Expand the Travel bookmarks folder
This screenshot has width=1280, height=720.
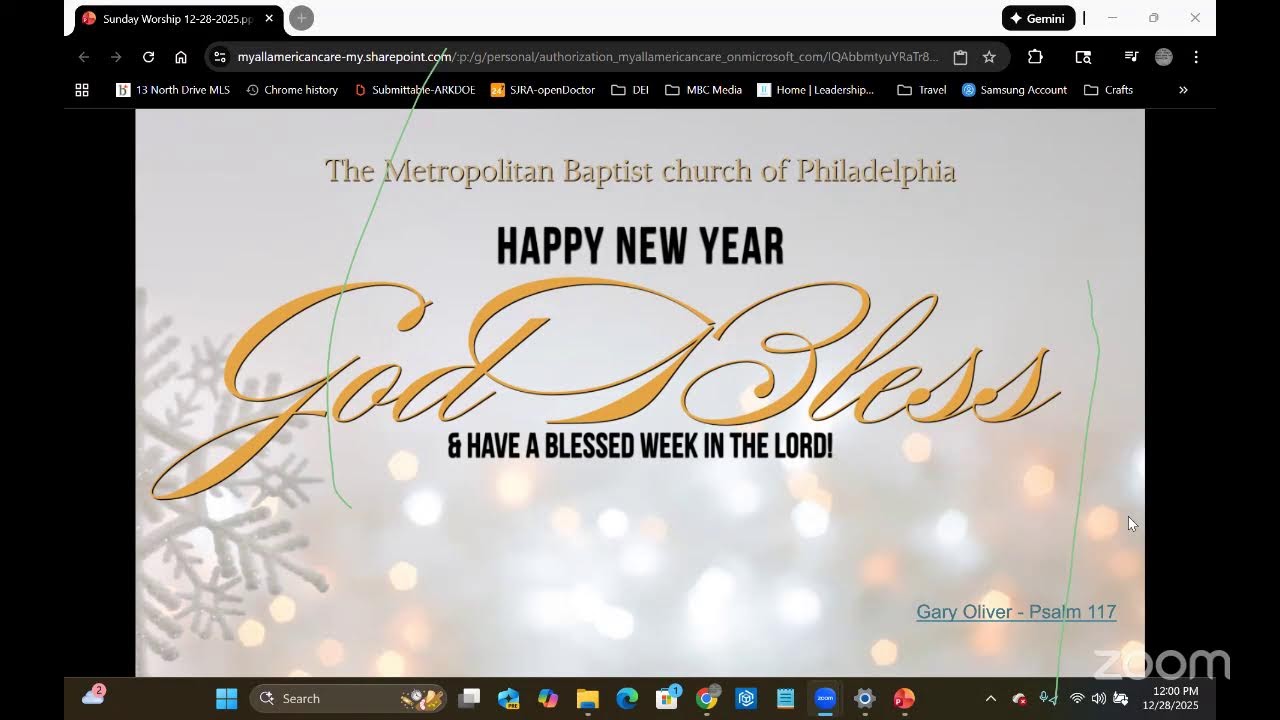(922, 90)
